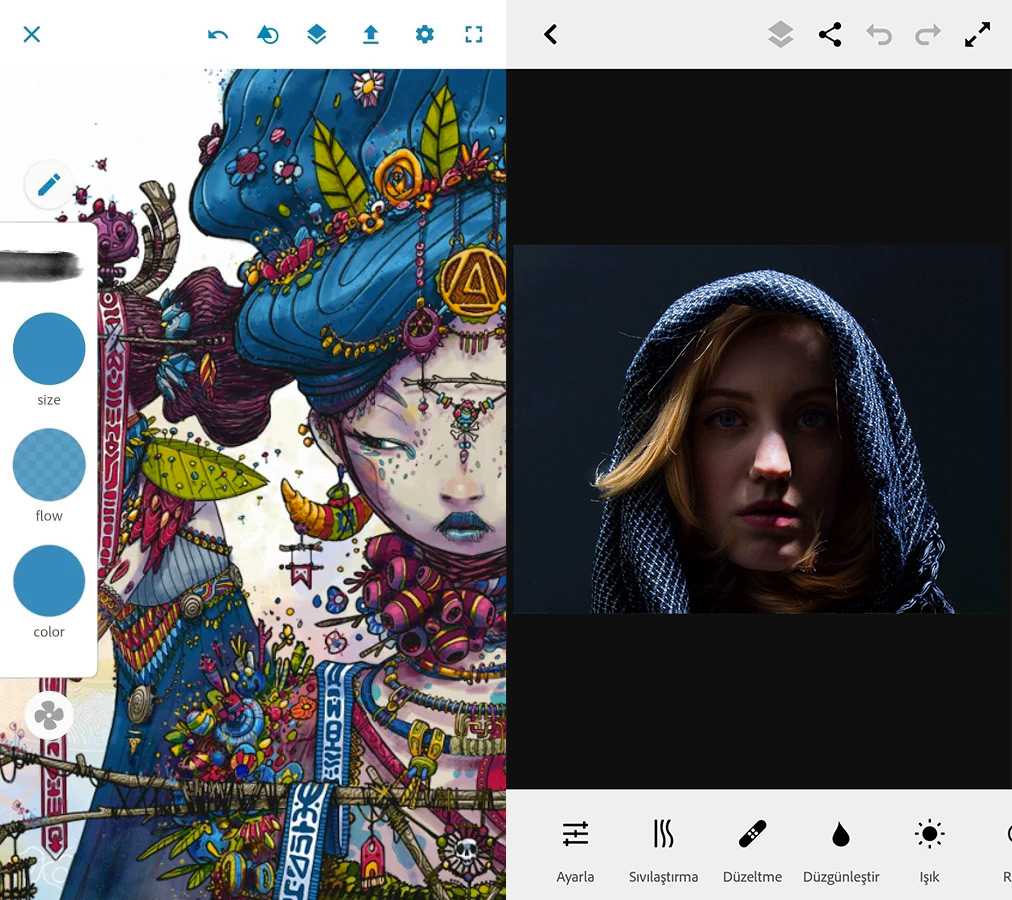Open the shapes tool icon
Screen dimensions: 1012x900
click(267, 34)
